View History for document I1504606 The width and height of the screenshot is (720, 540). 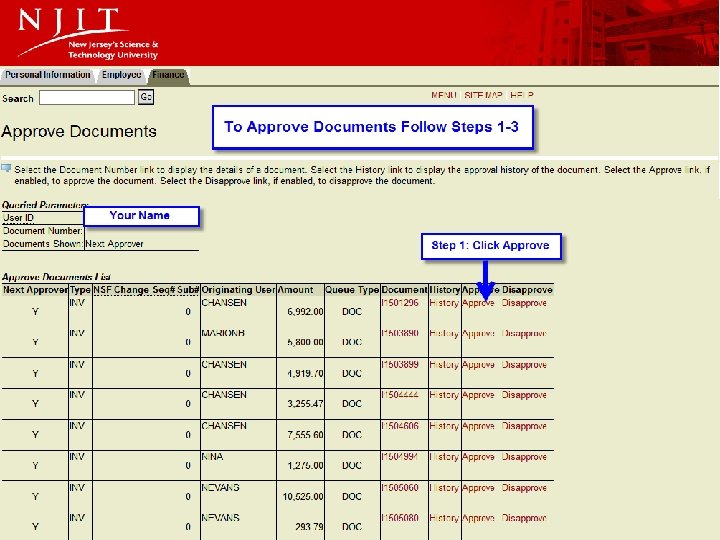pyautogui.click(x=444, y=426)
